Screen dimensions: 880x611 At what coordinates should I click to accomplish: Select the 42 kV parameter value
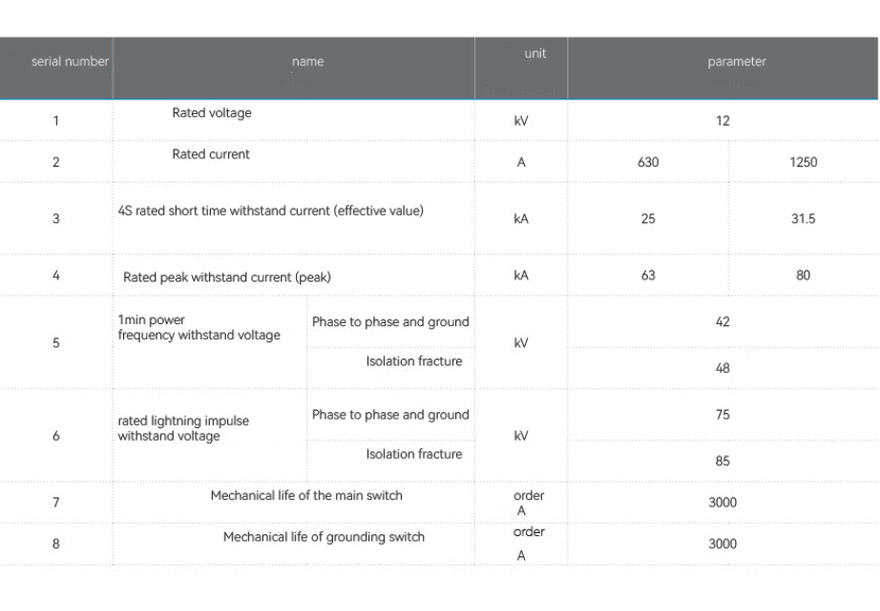click(723, 322)
